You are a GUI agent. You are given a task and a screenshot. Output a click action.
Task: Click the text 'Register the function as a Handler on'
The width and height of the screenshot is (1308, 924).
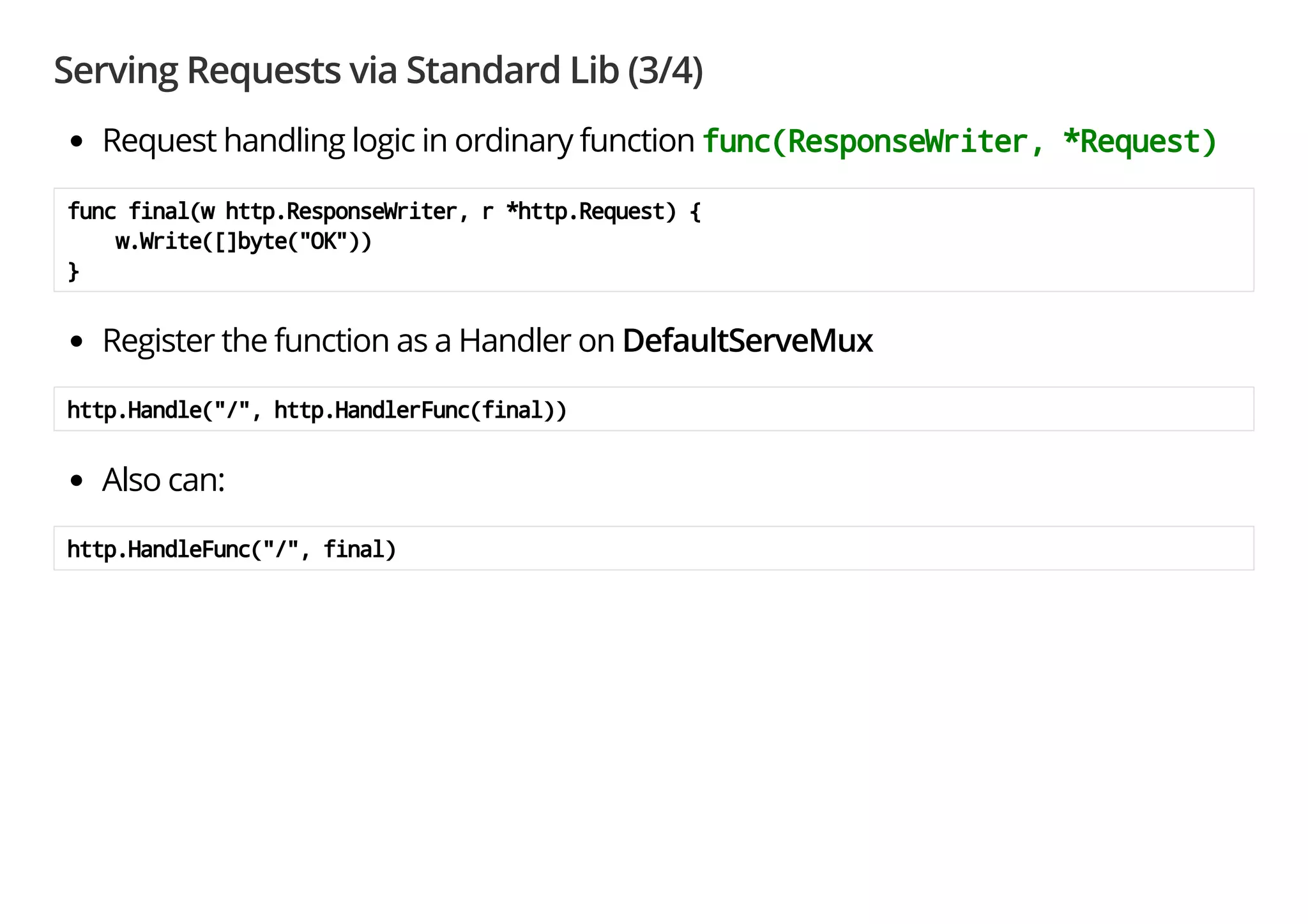pyautogui.click(x=358, y=341)
